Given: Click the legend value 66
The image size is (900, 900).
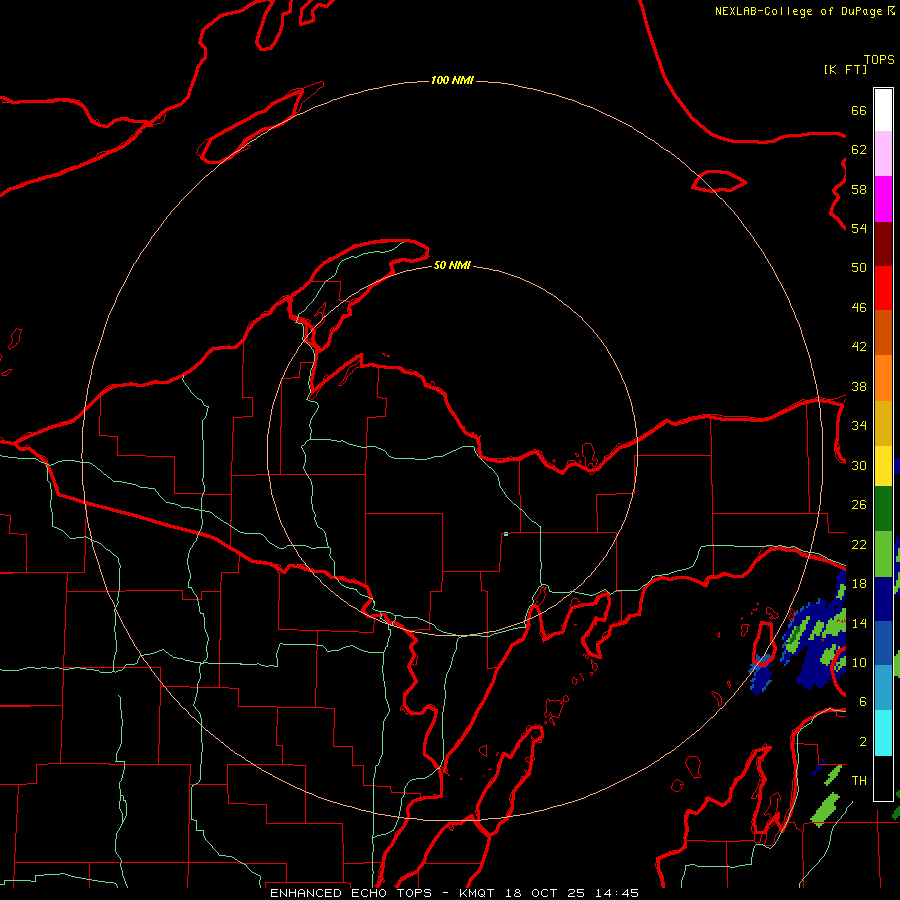Looking at the screenshot, I should pos(859,111).
